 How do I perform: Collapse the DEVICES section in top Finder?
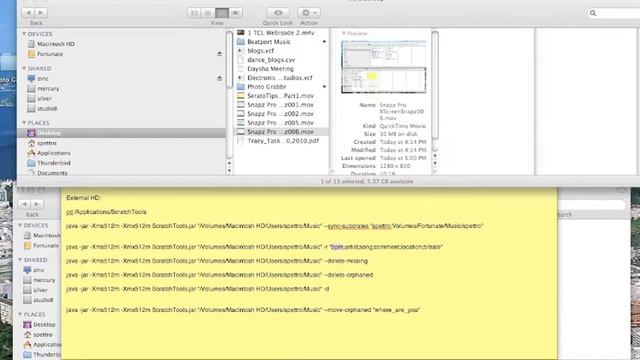[24, 34]
